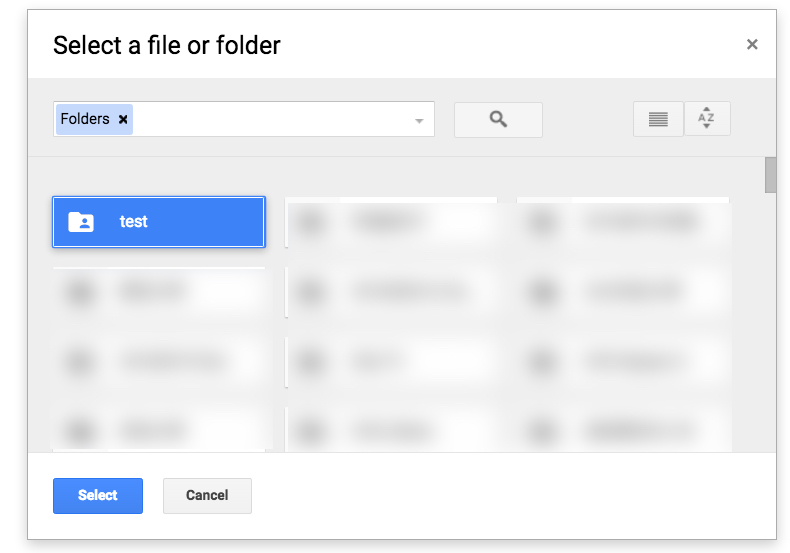The image size is (790, 553).
Task: Click the "Select a file or folder" title
Action: (x=167, y=45)
